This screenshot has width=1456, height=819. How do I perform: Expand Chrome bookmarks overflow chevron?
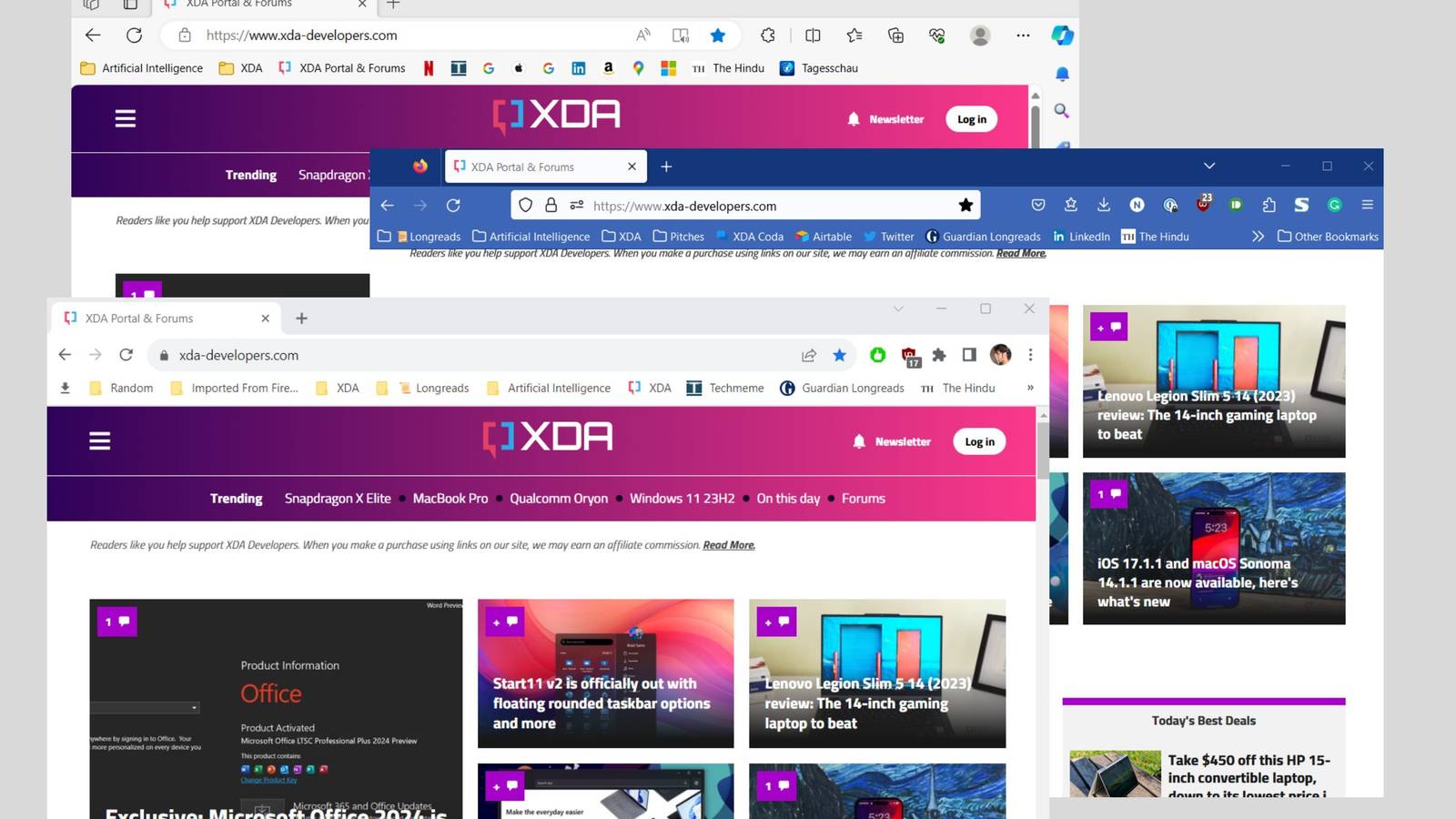point(1030,388)
